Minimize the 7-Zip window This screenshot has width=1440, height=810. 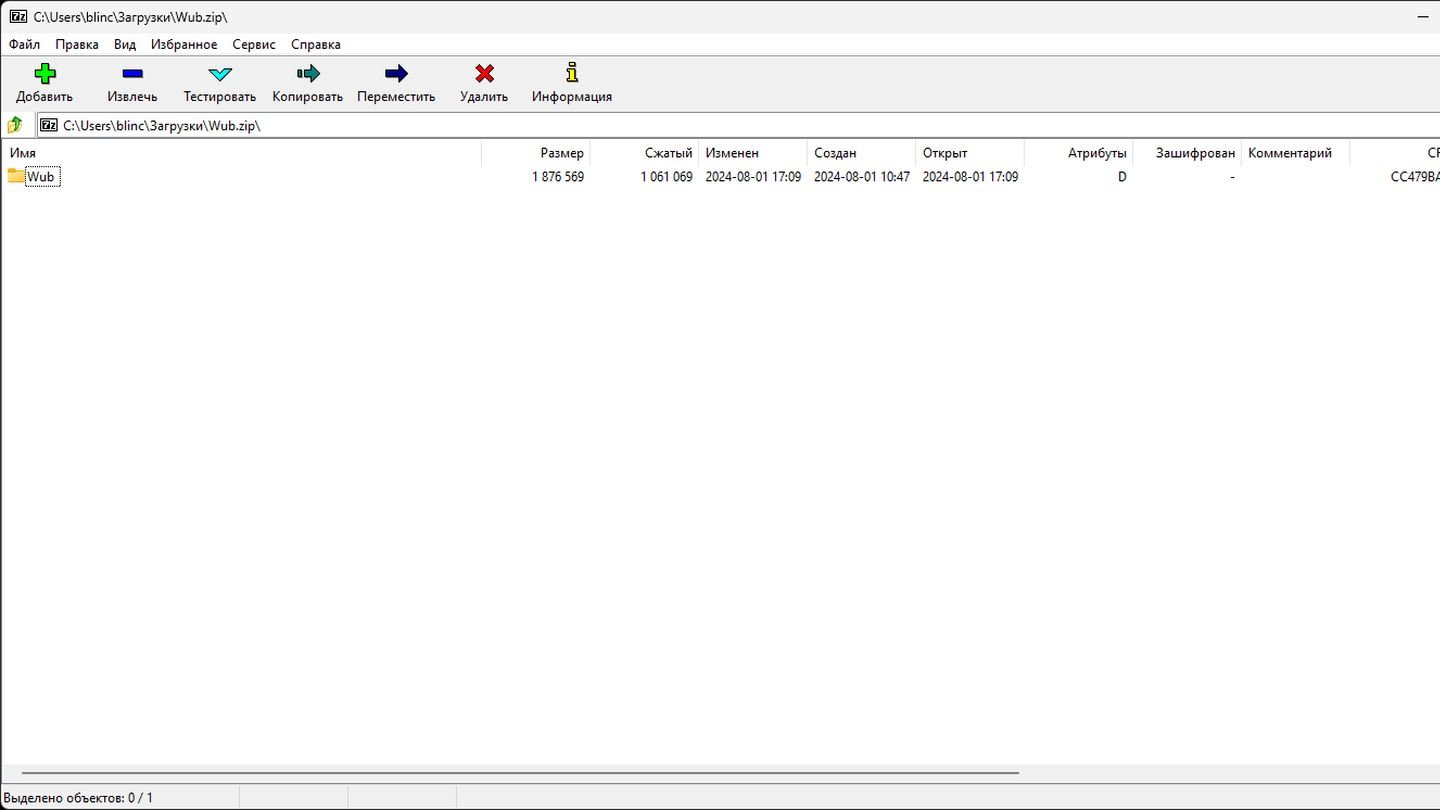[1422, 17]
